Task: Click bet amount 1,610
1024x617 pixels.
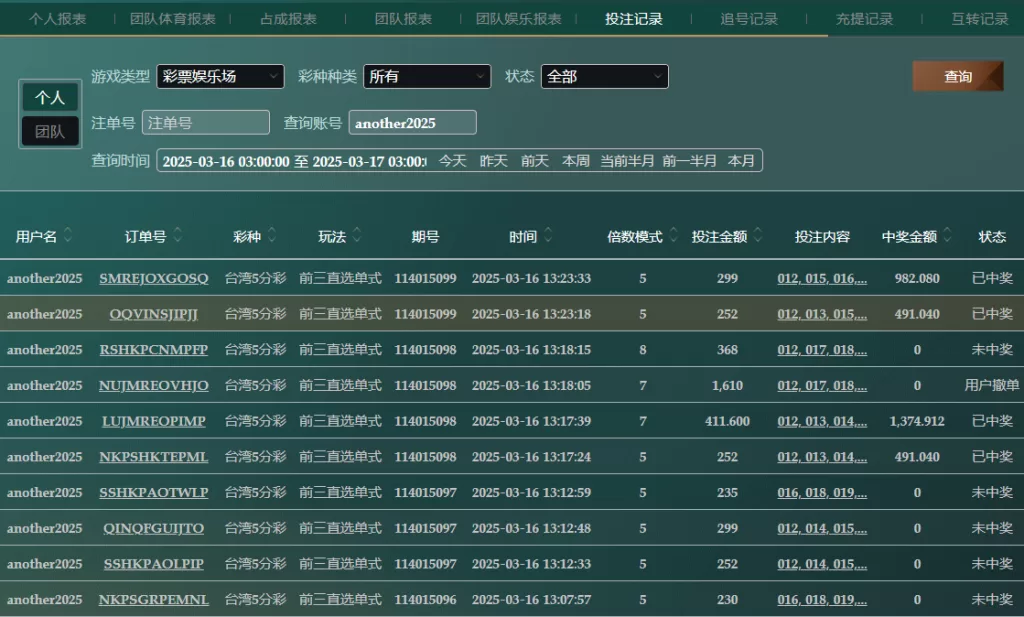Action: point(728,385)
